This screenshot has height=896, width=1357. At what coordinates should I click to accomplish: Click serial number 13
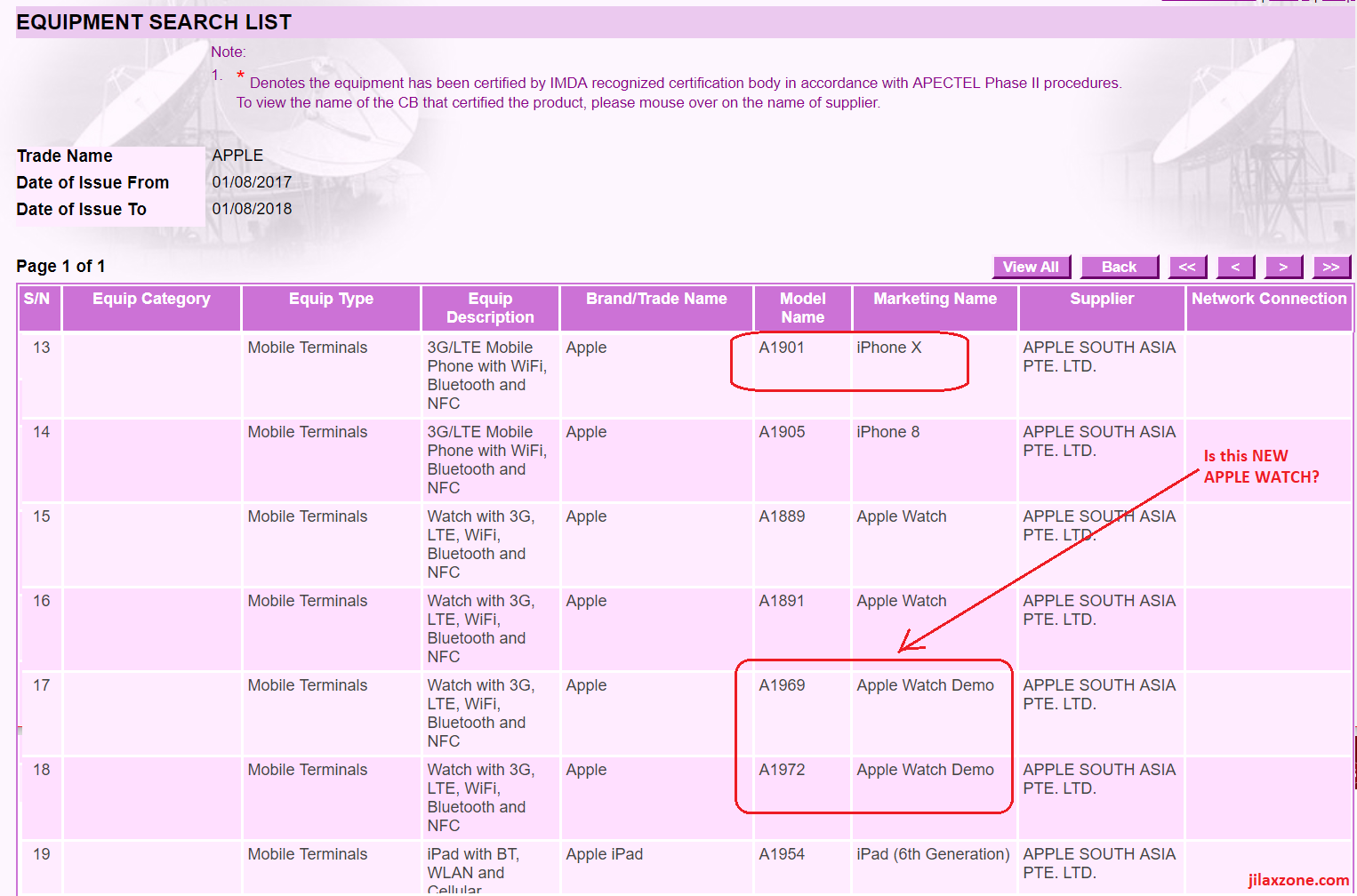click(42, 348)
